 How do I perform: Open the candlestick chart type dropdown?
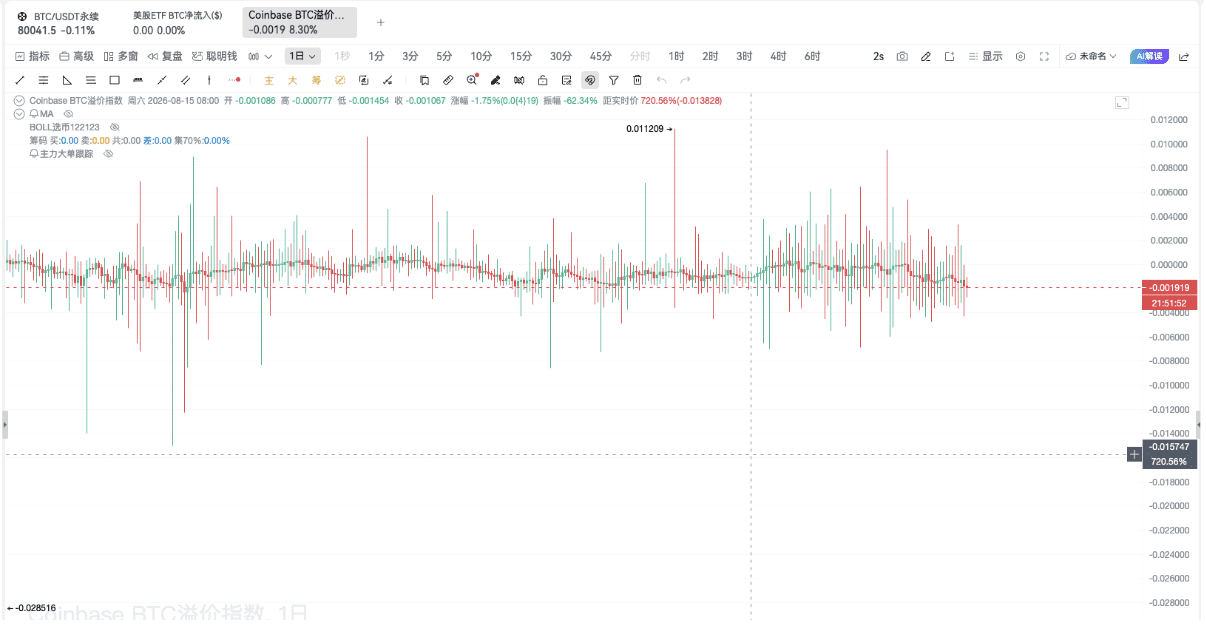click(260, 57)
